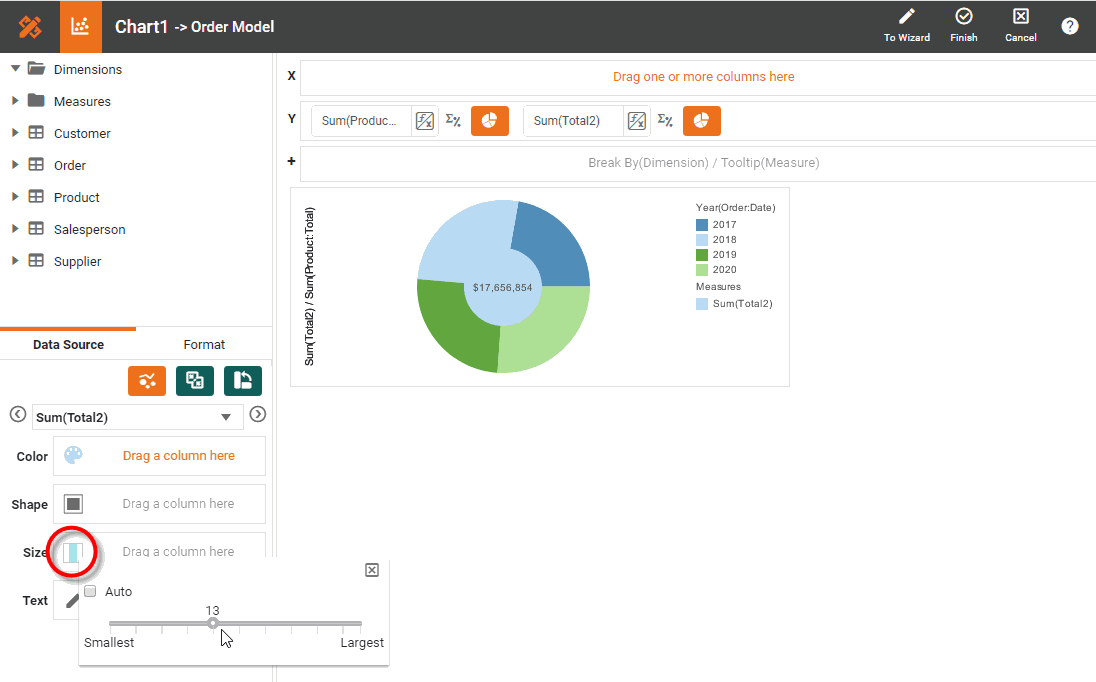The image size is (1096, 682).
Task: Open the Help question mark icon
Action: (x=1069, y=27)
